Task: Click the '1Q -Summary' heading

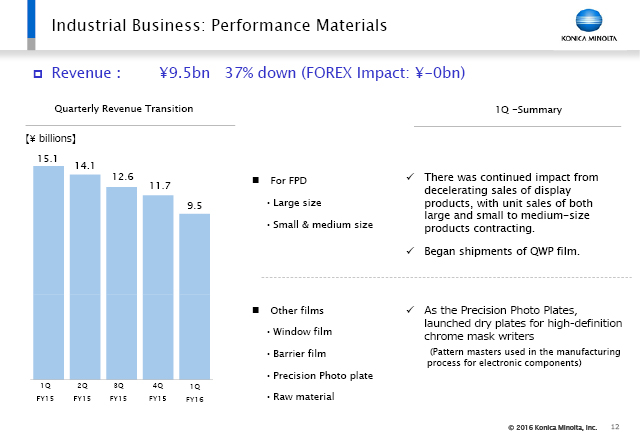Action: (529, 110)
